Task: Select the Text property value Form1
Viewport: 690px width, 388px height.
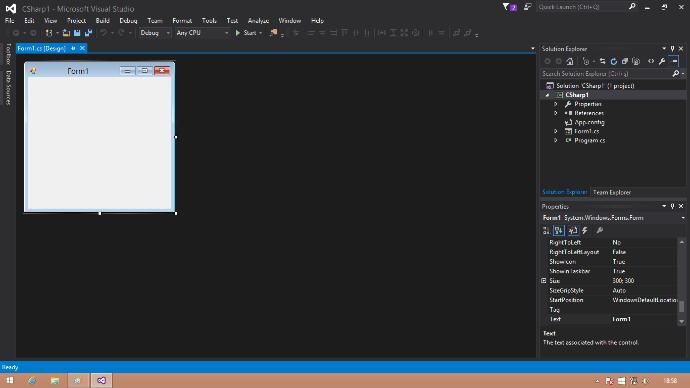Action: [622, 319]
